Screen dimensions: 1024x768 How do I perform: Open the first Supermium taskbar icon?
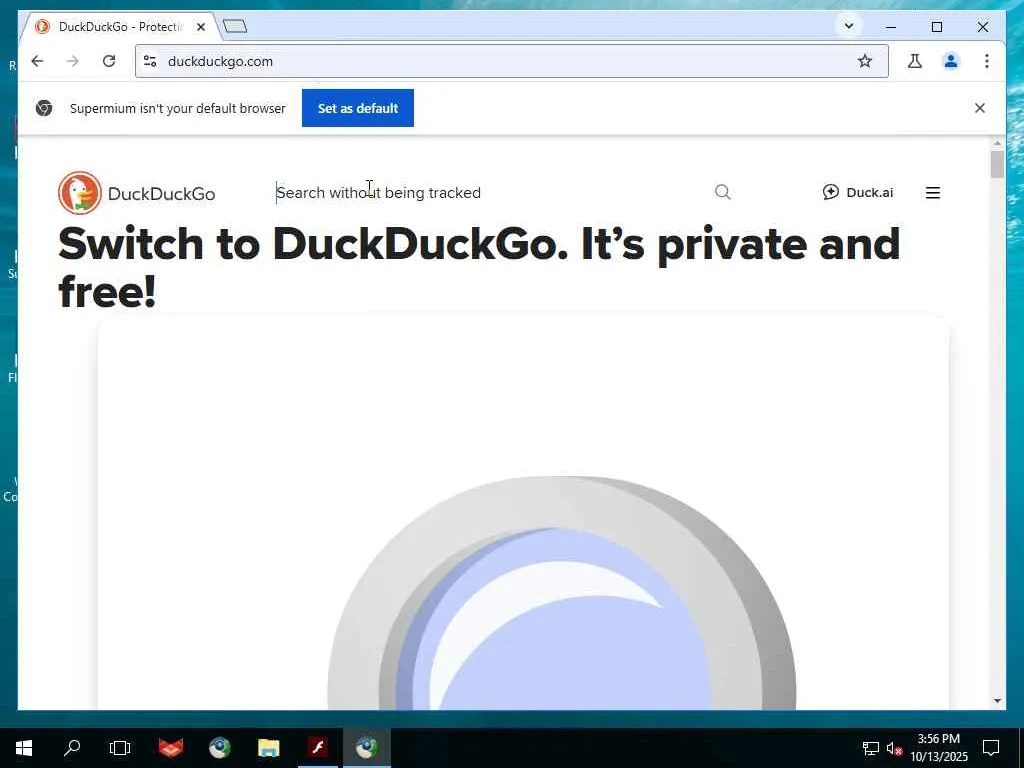(219, 748)
